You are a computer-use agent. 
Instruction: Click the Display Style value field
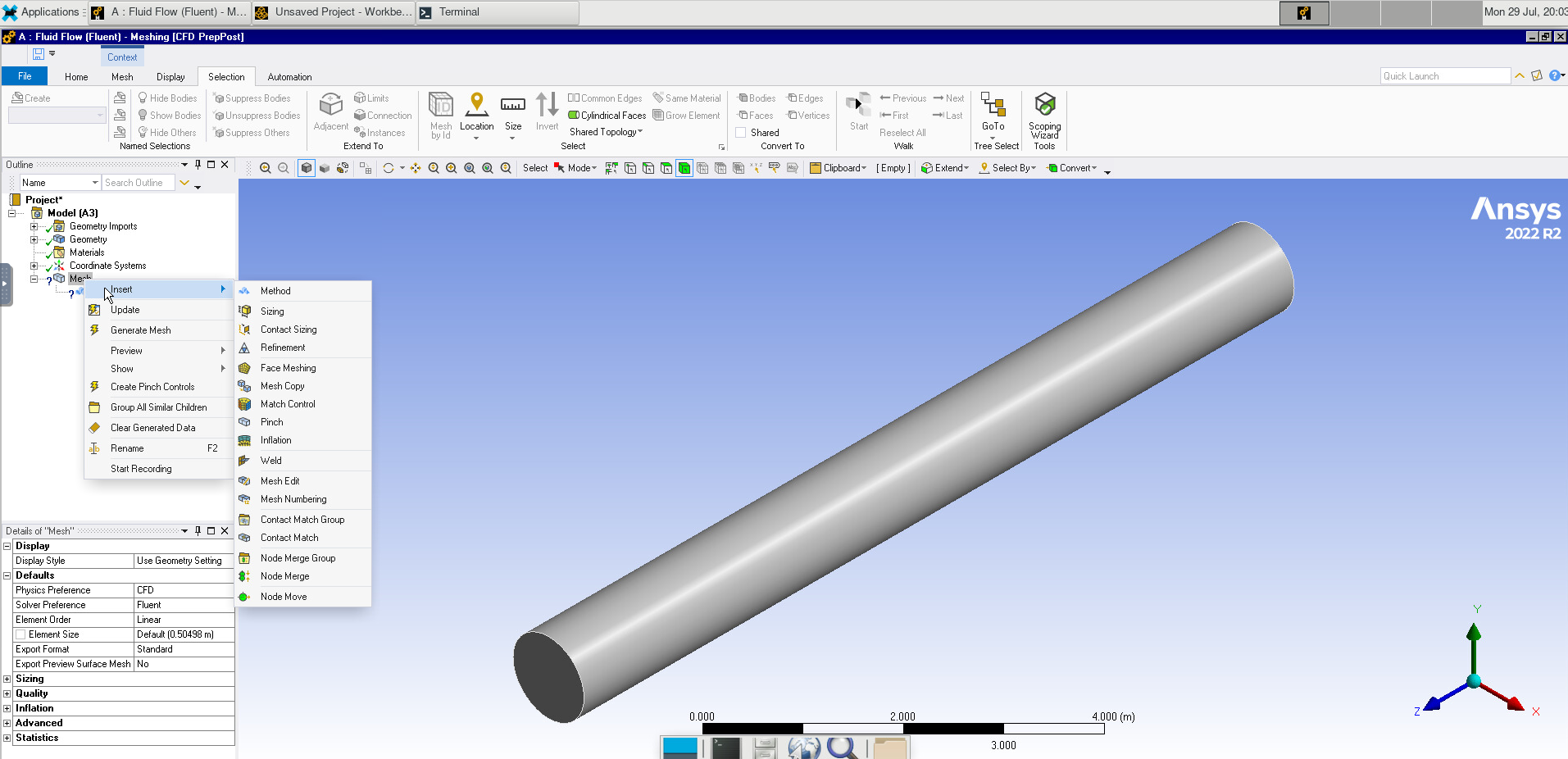[184, 561]
